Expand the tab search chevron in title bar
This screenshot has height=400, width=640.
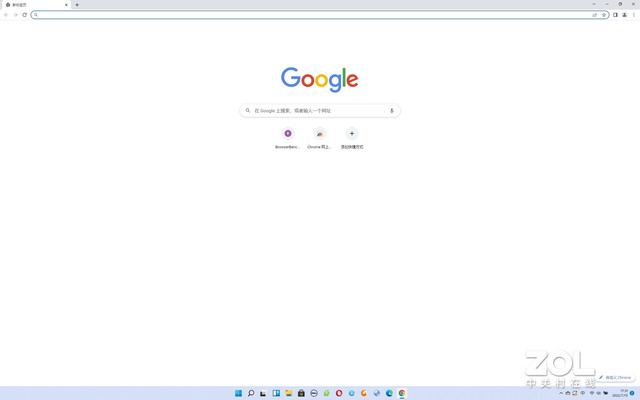click(x=593, y=4)
